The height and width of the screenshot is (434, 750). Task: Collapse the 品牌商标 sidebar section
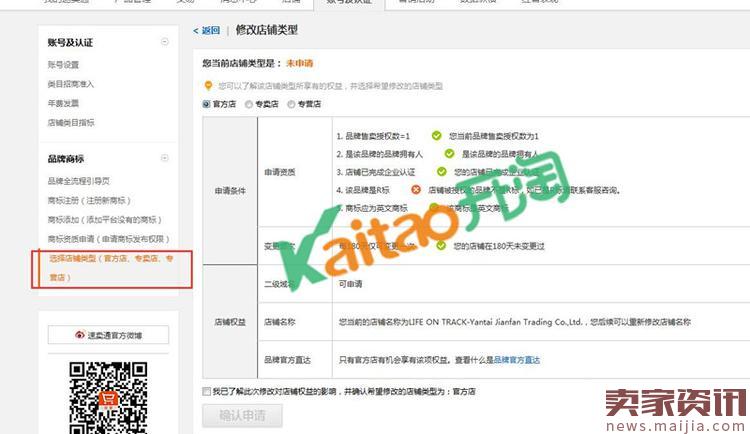tap(165, 158)
